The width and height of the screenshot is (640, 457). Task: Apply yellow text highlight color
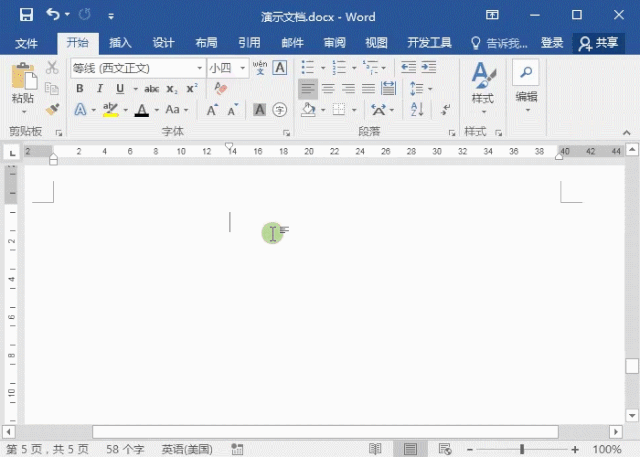coord(110,110)
